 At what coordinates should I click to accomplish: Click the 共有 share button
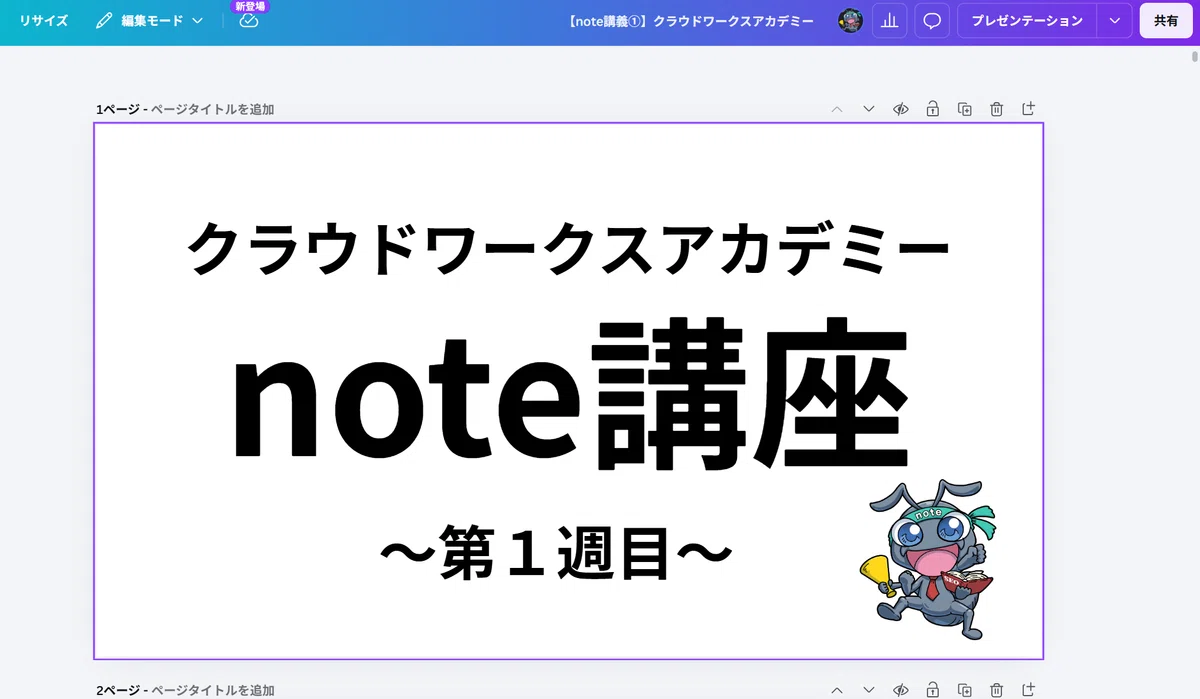click(1166, 21)
